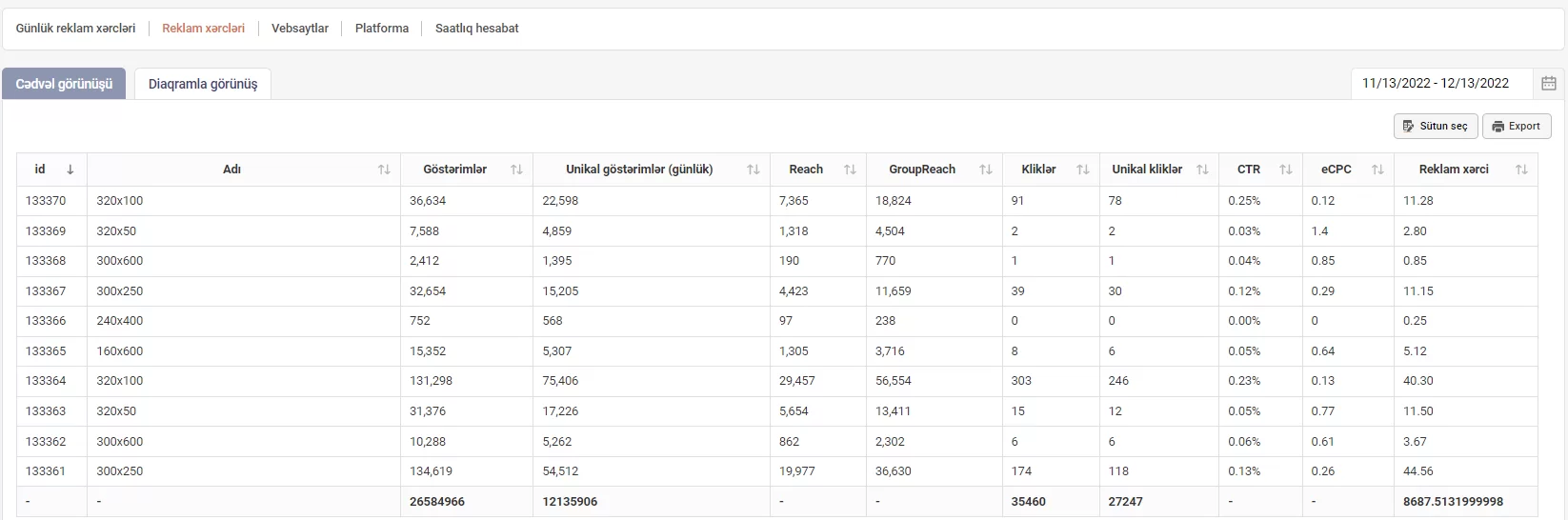
Task: Open the calendar date picker icon
Action: coord(1548,84)
